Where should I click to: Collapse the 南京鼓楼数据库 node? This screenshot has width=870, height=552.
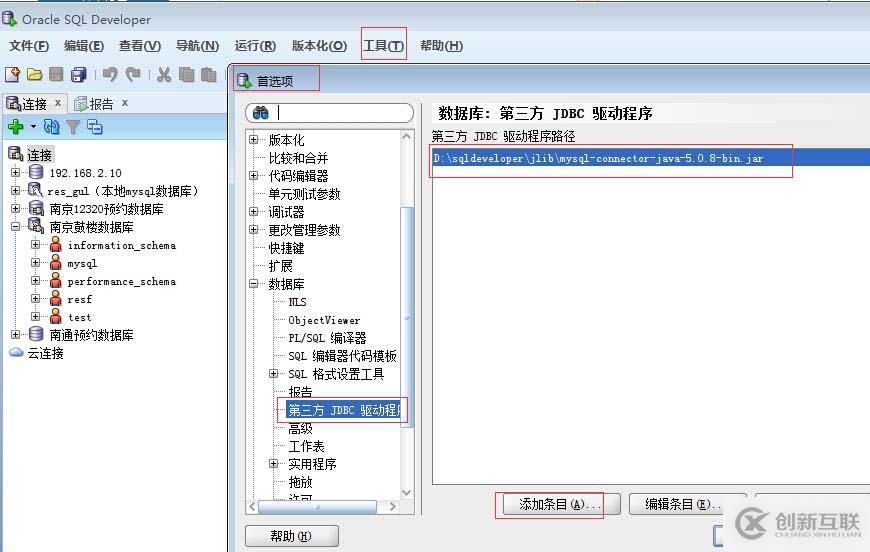(16, 226)
